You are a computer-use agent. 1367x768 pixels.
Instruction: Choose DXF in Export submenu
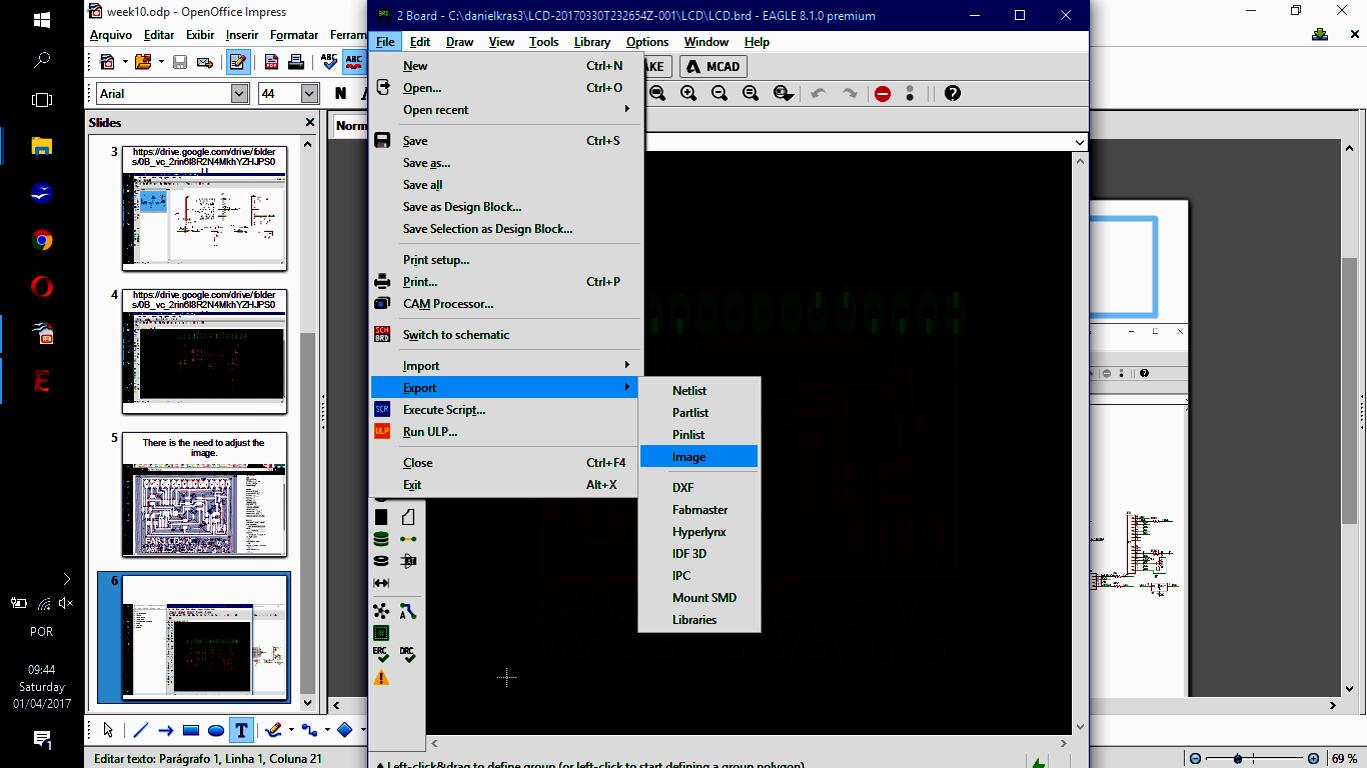tap(699, 488)
